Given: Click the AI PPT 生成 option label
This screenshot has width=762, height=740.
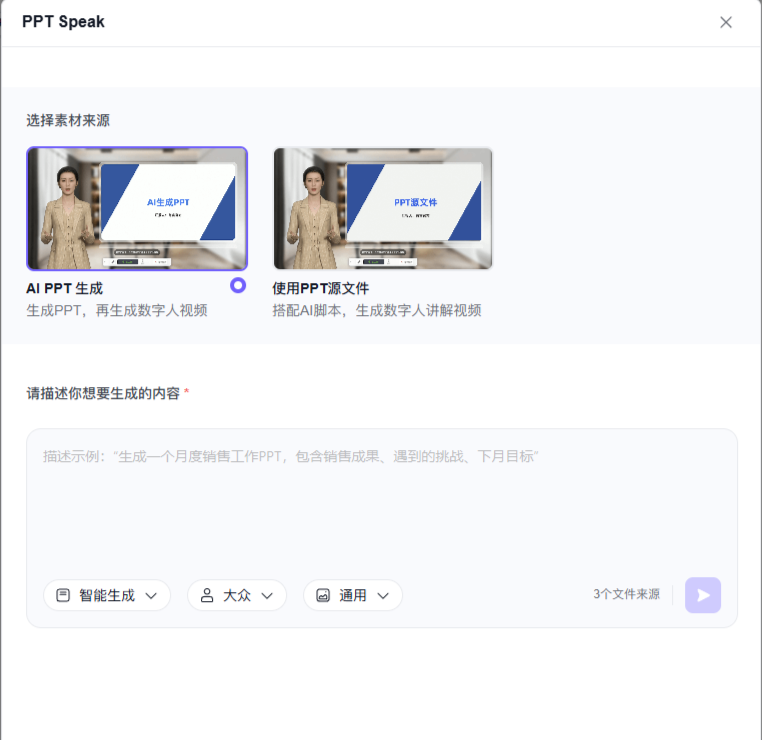Looking at the screenshot, I should (65, 288).
